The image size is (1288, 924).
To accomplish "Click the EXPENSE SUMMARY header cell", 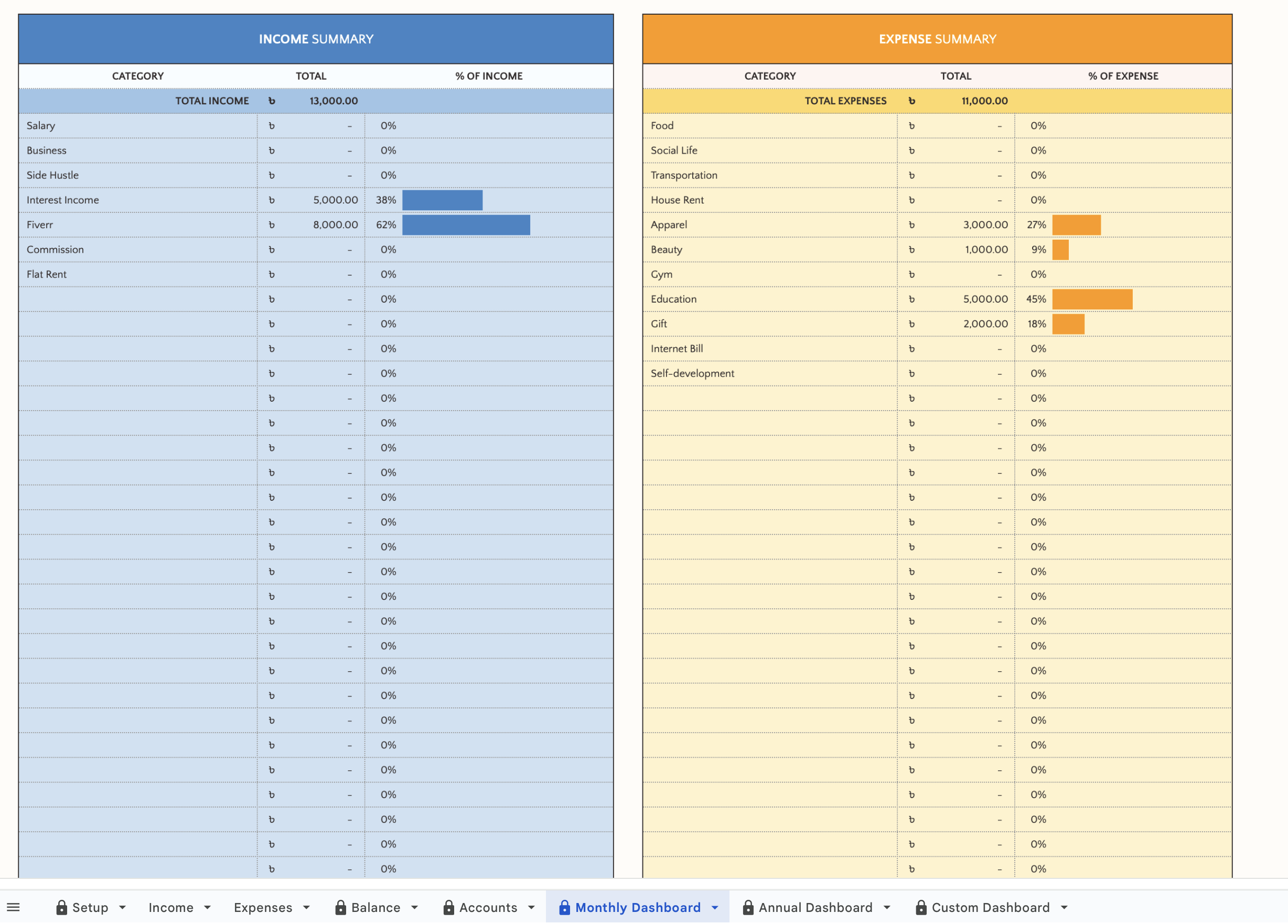I will [937, 39].
